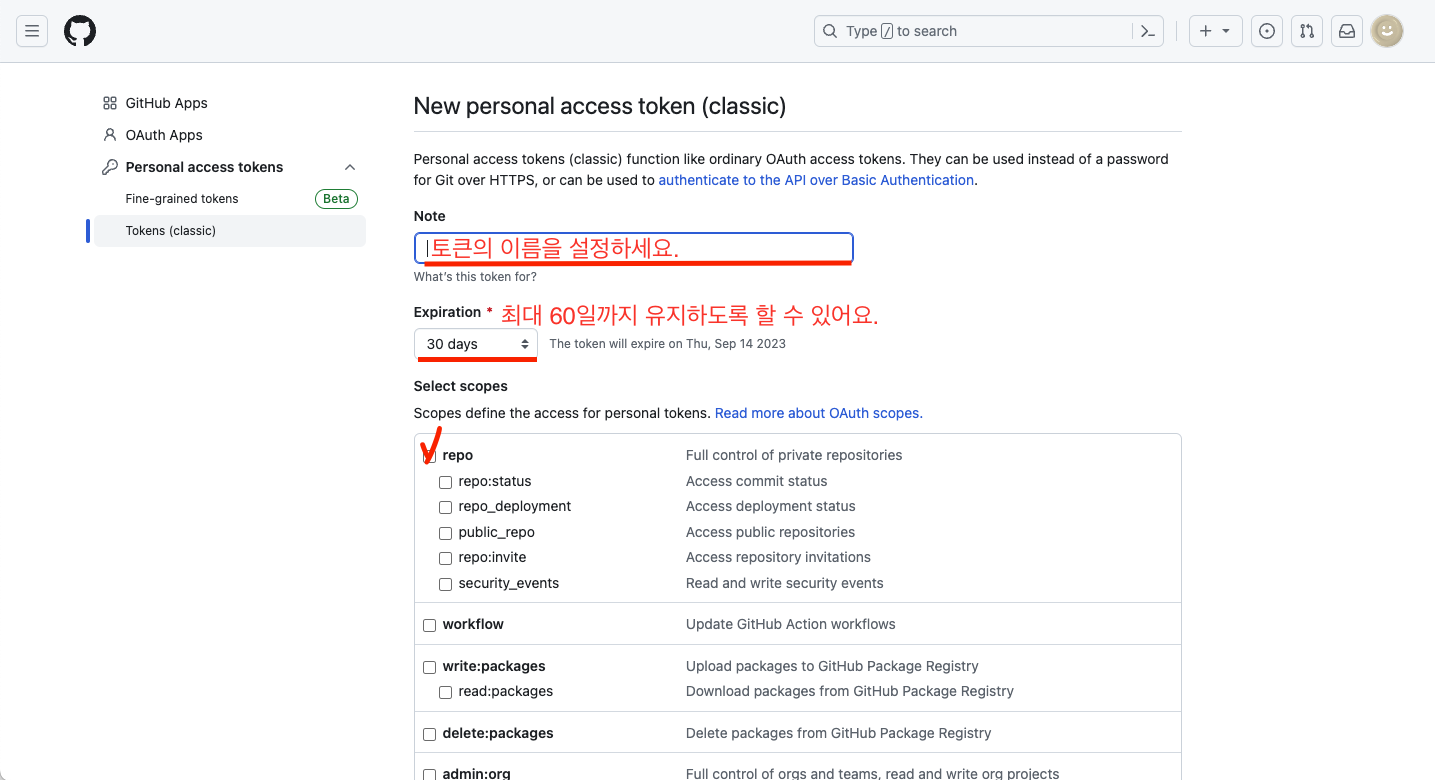
Task: Click the Select scopes heading
Action: click(x=461, y=386)
